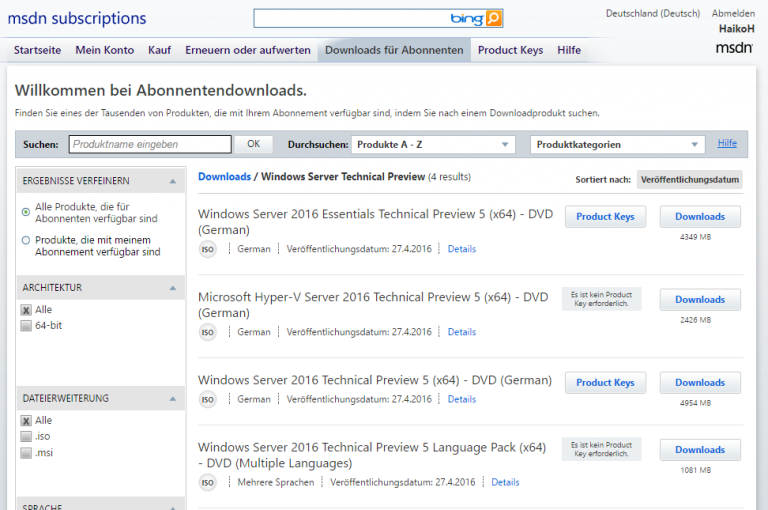This screenshot has width=768, height=510.
Task: Open Details link for Hyper-V Server 2016
Action: tap(462, 332)
